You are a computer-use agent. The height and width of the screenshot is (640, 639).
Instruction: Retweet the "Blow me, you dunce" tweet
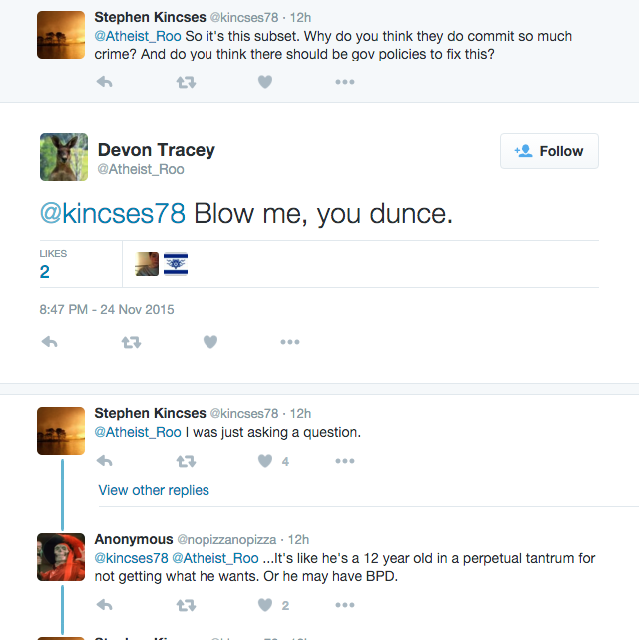(131, 342)
